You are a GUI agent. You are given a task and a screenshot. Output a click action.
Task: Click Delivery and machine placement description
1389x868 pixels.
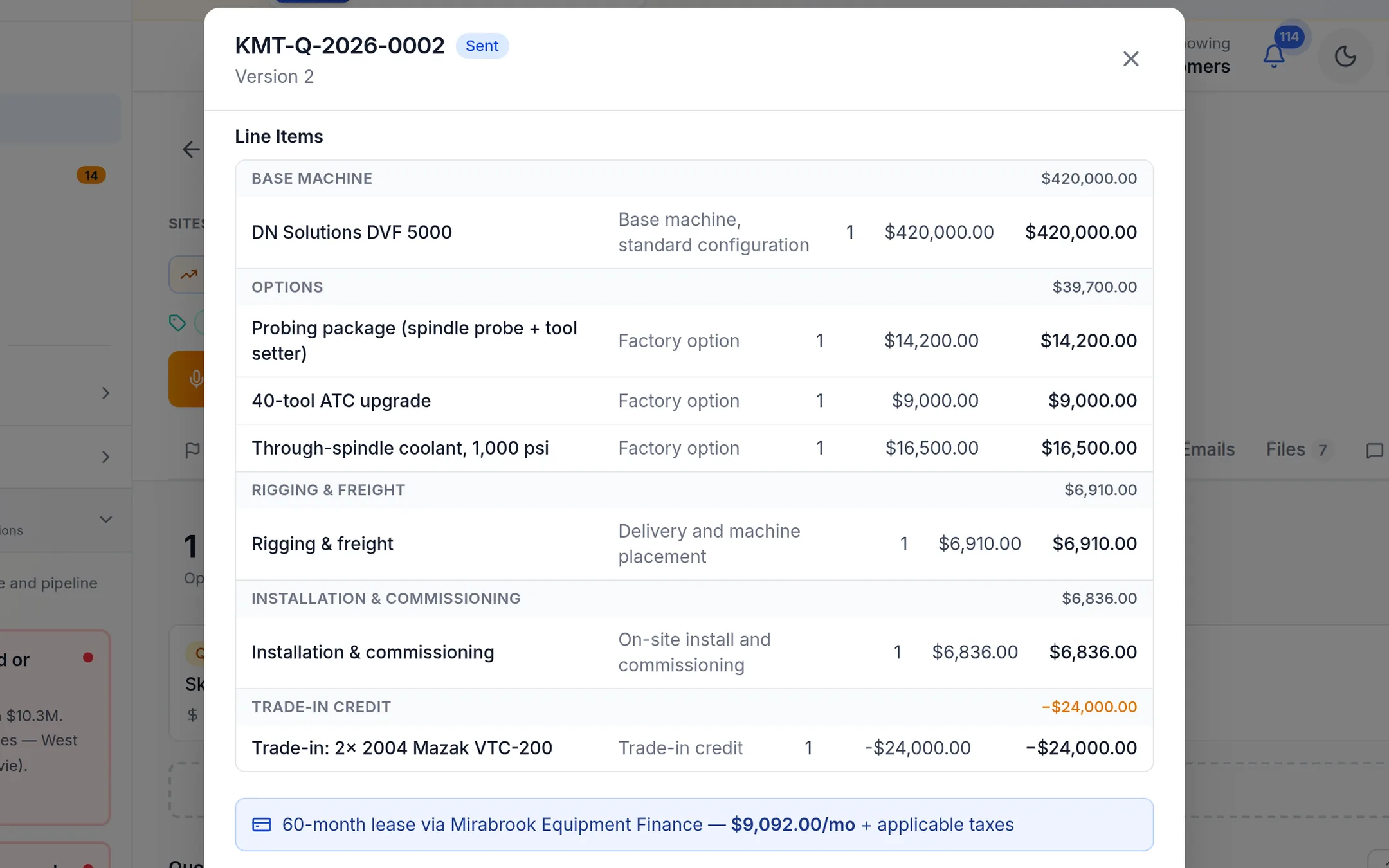[x=709, y=544]
